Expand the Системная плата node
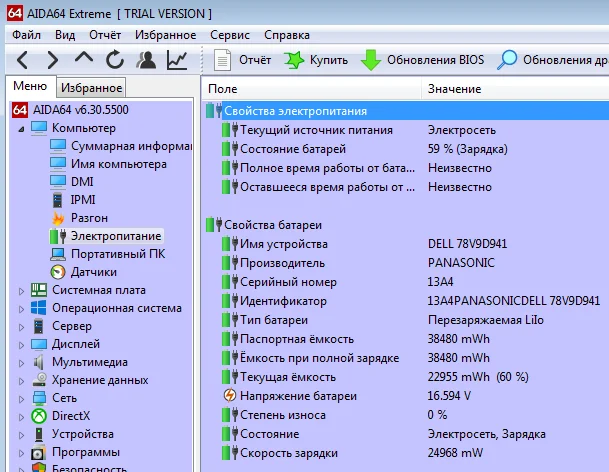This screenshot has width=609, height=472. click(21, 291)
